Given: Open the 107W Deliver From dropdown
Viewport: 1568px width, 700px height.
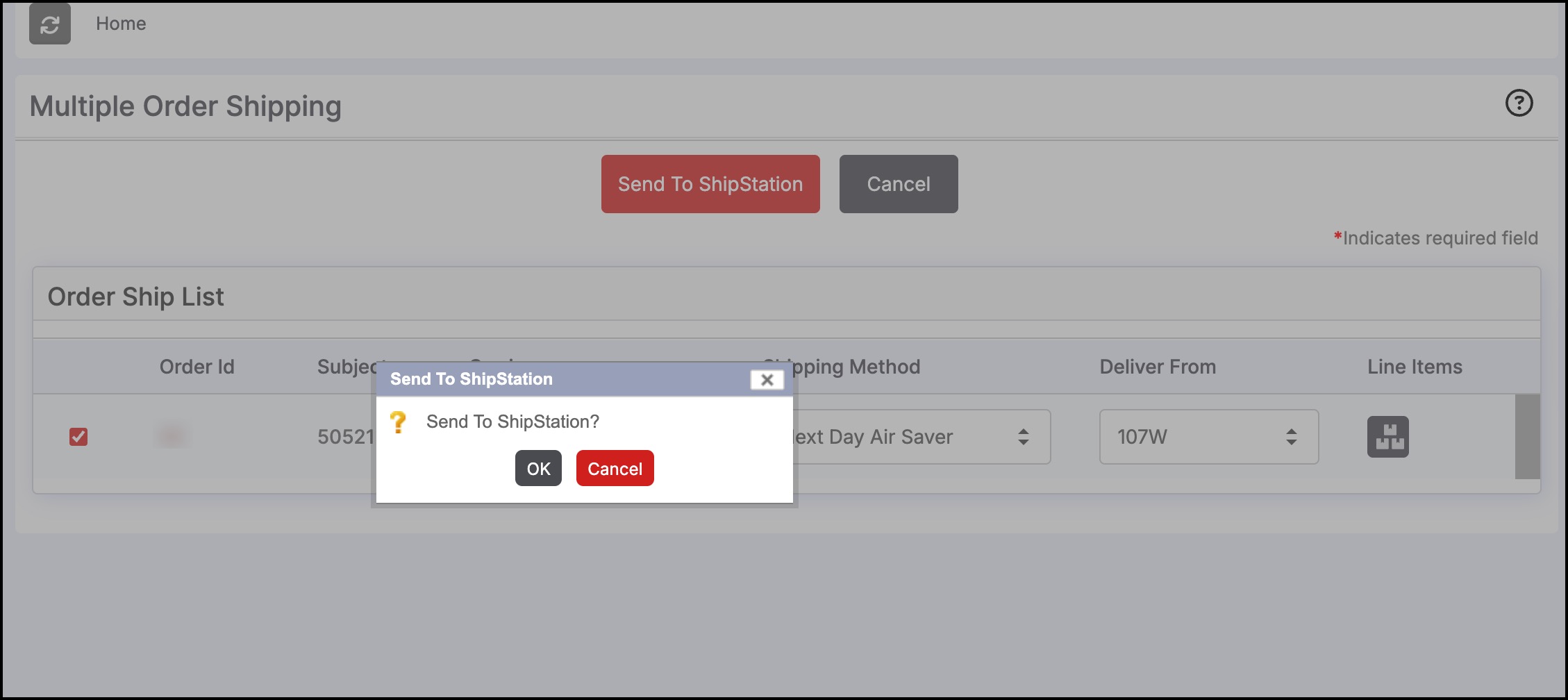Looking at the screenshot, I should click(1209, 437).
